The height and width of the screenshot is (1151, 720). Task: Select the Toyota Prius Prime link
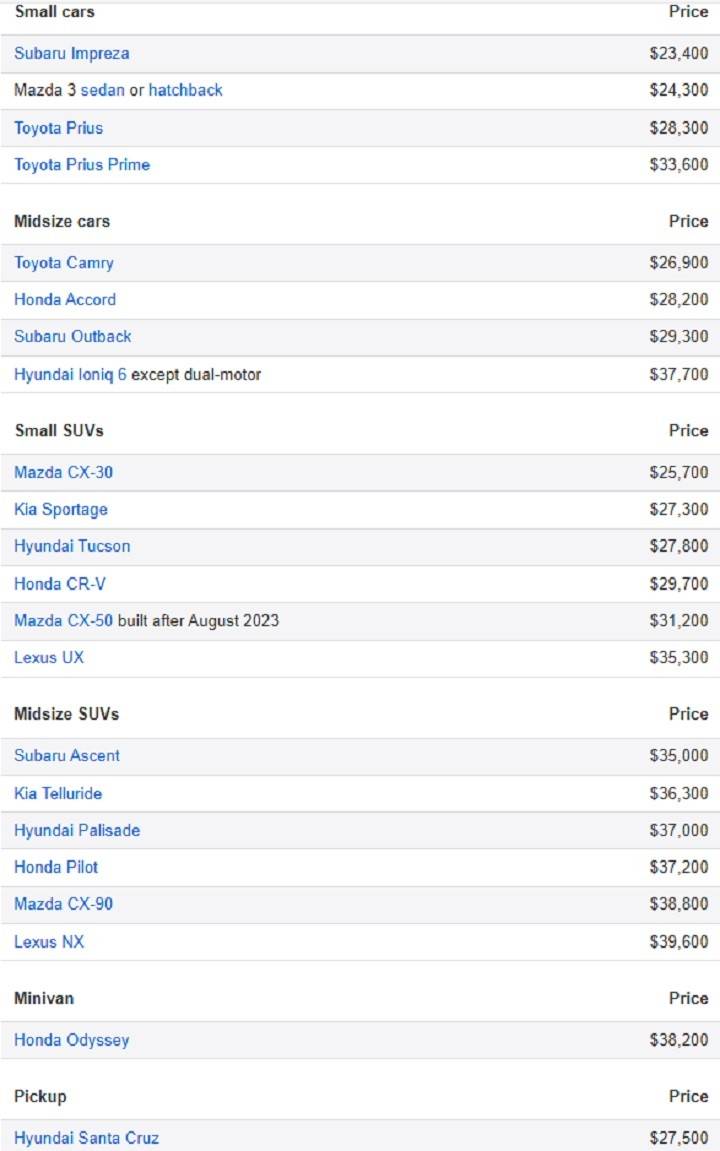tap(82, 165)
